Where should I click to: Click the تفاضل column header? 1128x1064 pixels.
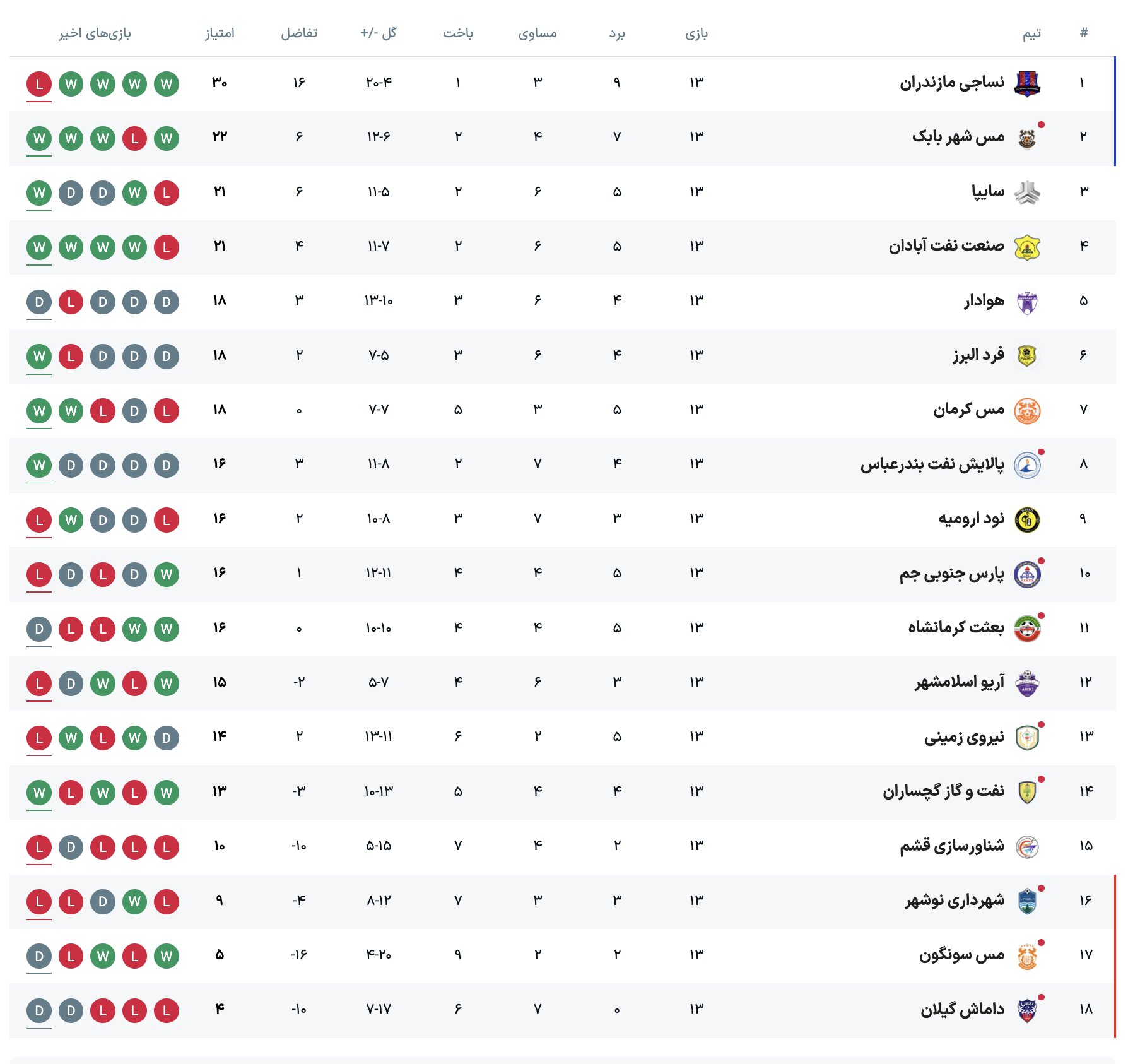[x=299, y=33]
